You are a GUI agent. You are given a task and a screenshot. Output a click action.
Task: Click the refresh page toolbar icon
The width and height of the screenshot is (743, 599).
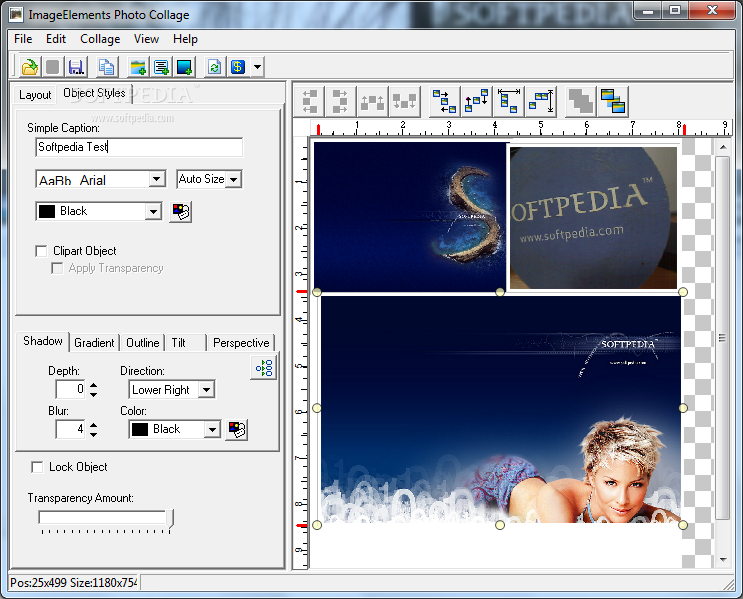[214, 67]
